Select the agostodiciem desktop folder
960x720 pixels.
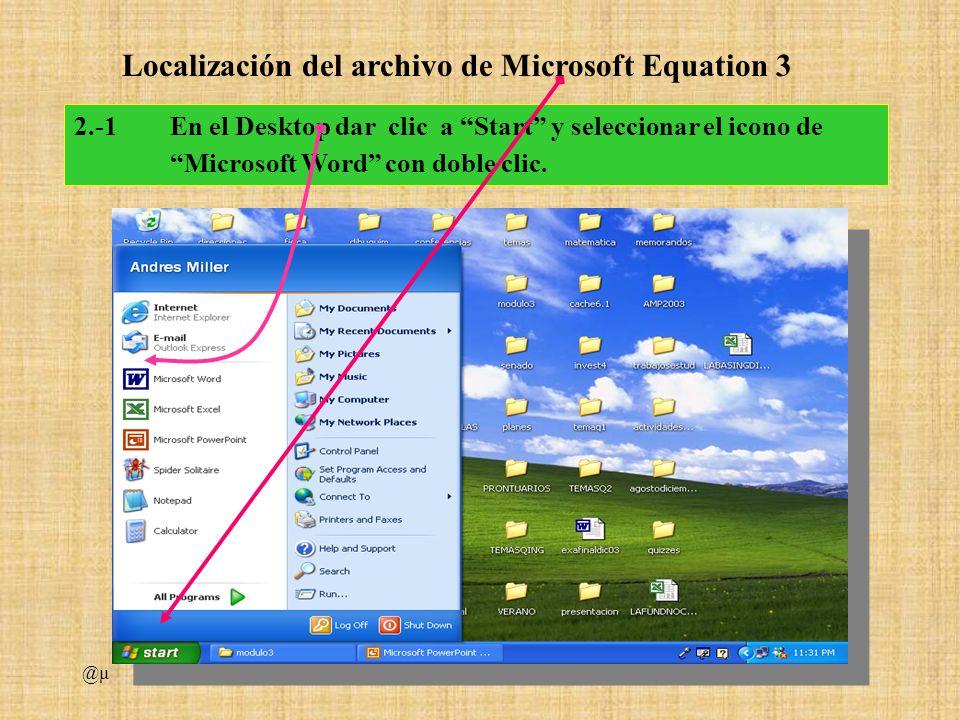point(664,476)
